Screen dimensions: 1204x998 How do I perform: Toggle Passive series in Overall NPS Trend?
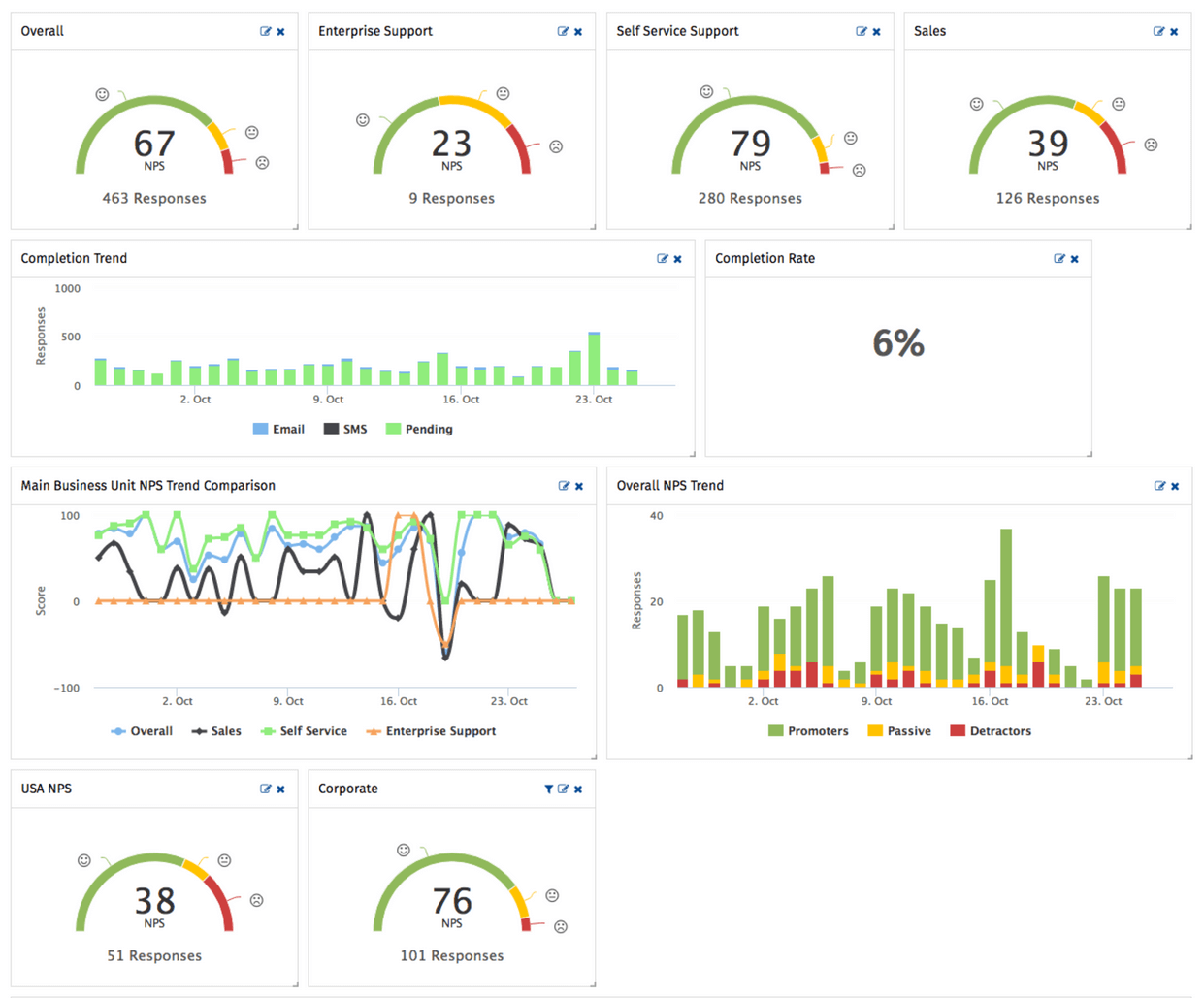click(899, 731)
